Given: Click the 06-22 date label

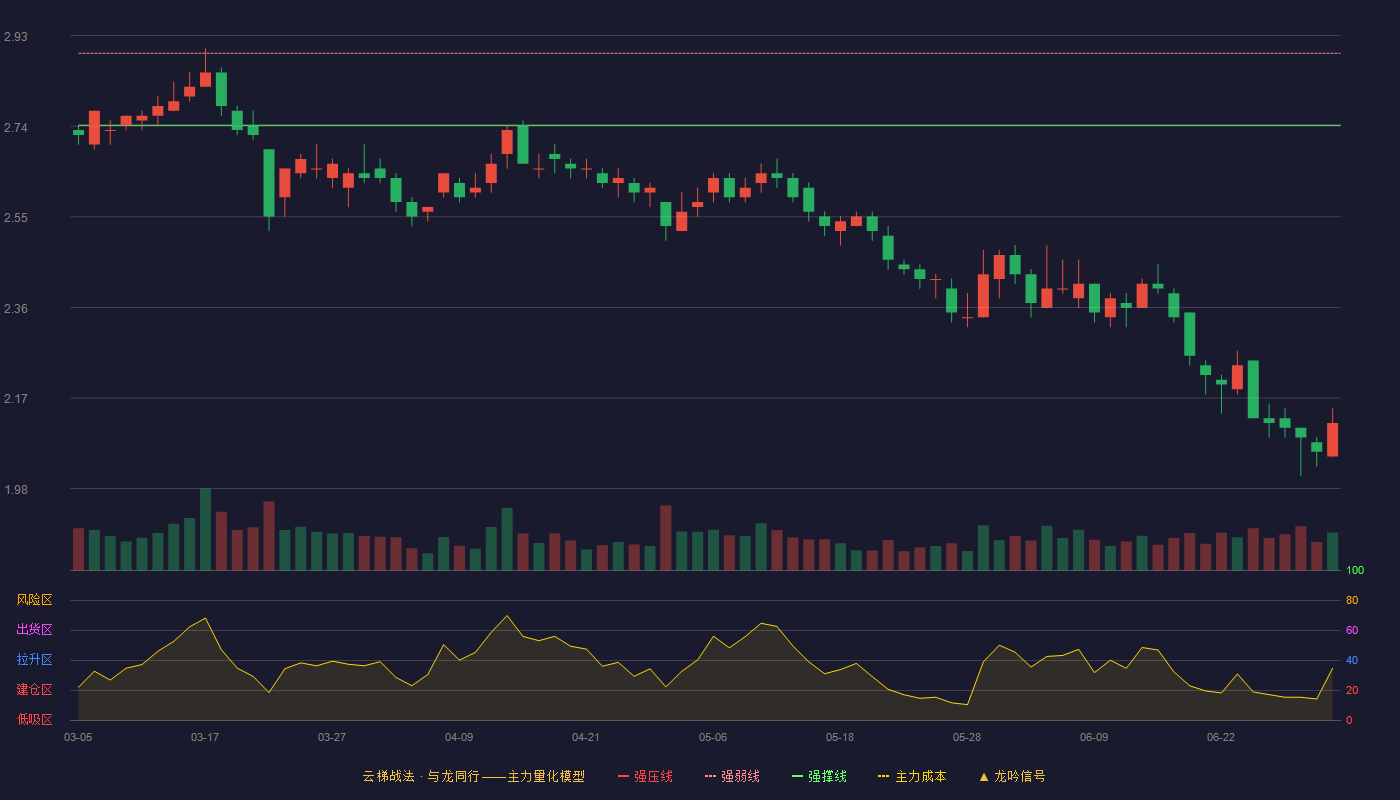Looking at the screenshot, I should (x=1221, y=737).
